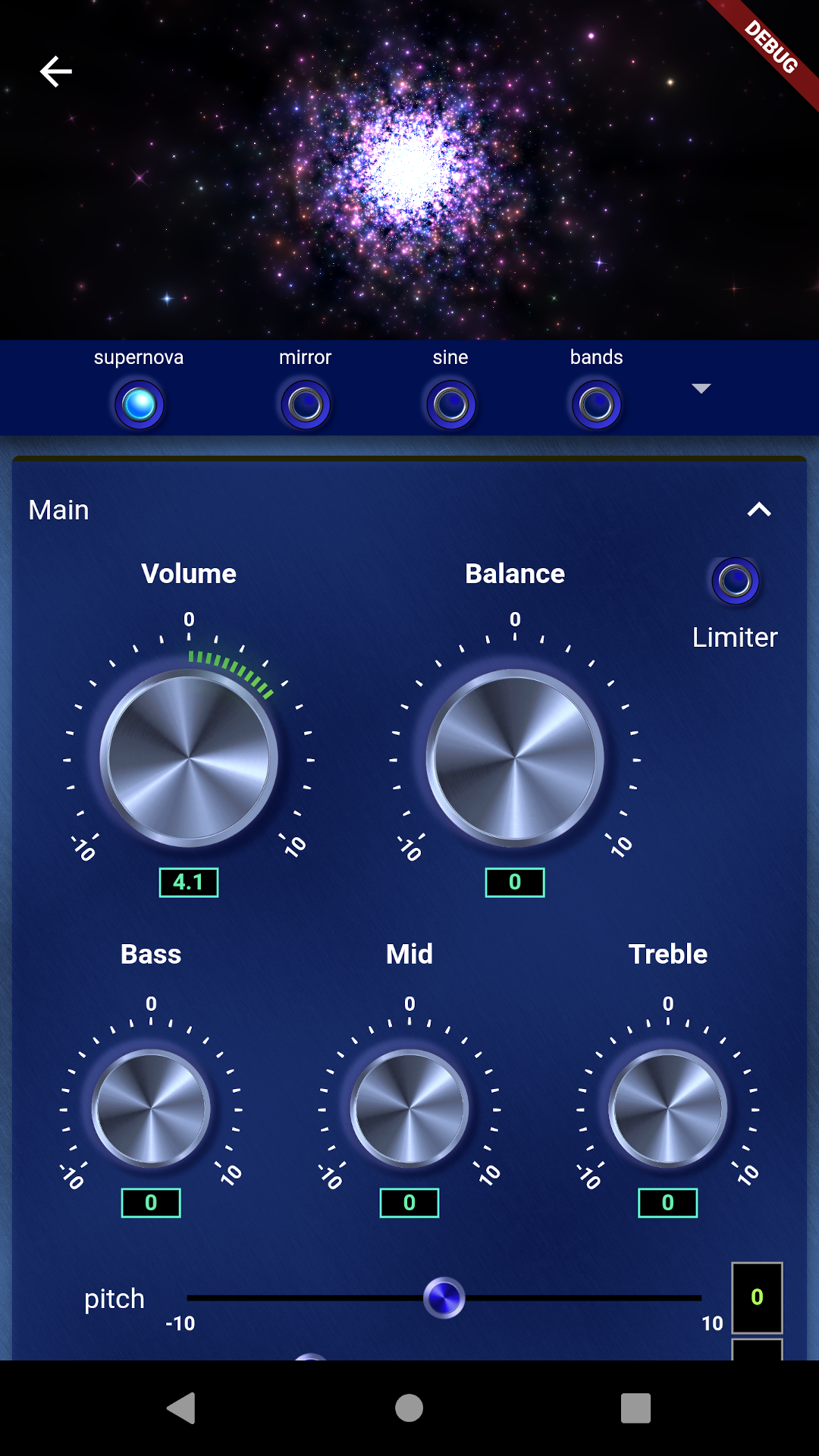819x1456 pixels.
Task: Tap the supernova visualization image
Action: click(409, 170)
